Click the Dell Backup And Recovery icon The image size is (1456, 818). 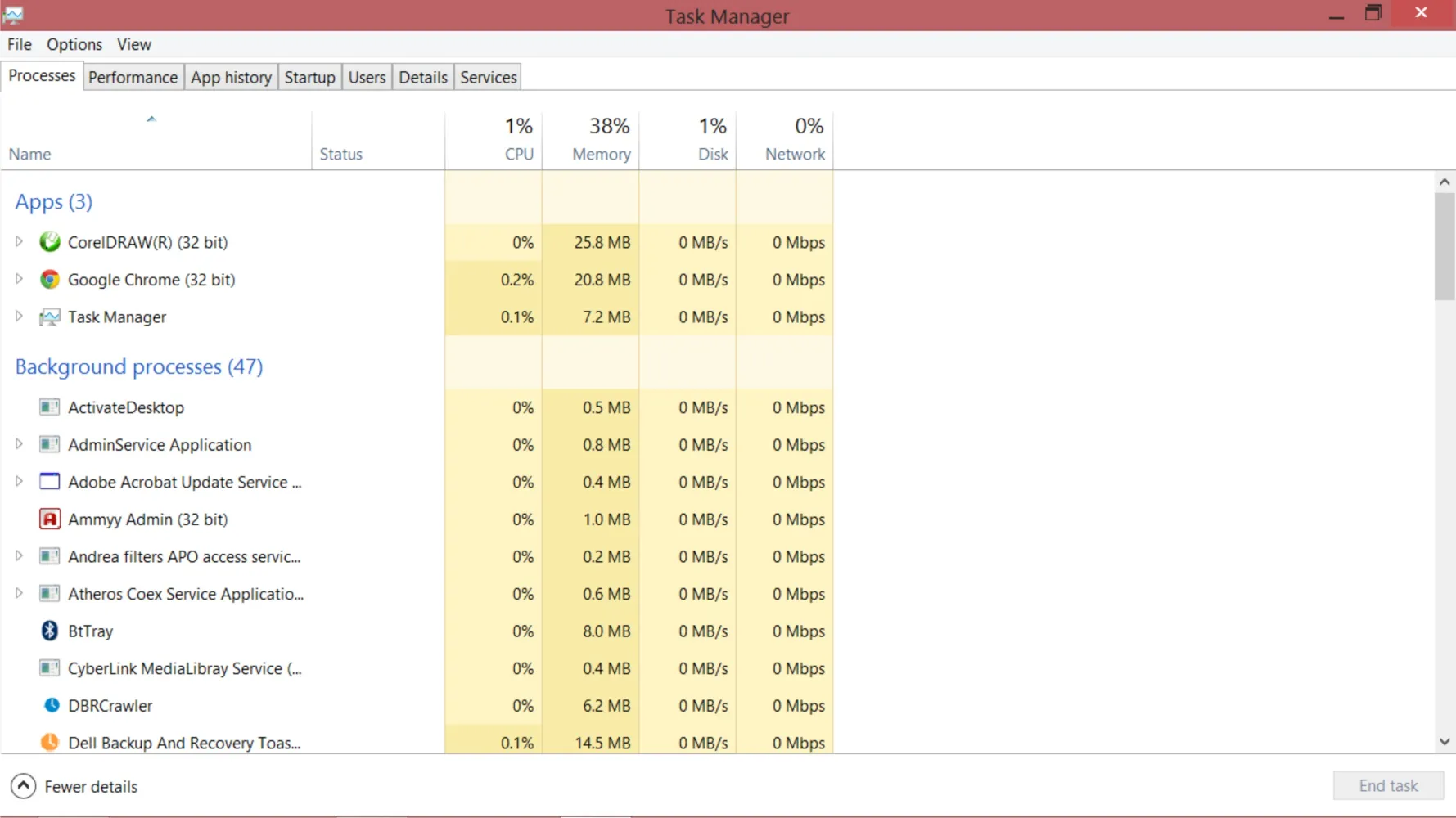[50, 742]
